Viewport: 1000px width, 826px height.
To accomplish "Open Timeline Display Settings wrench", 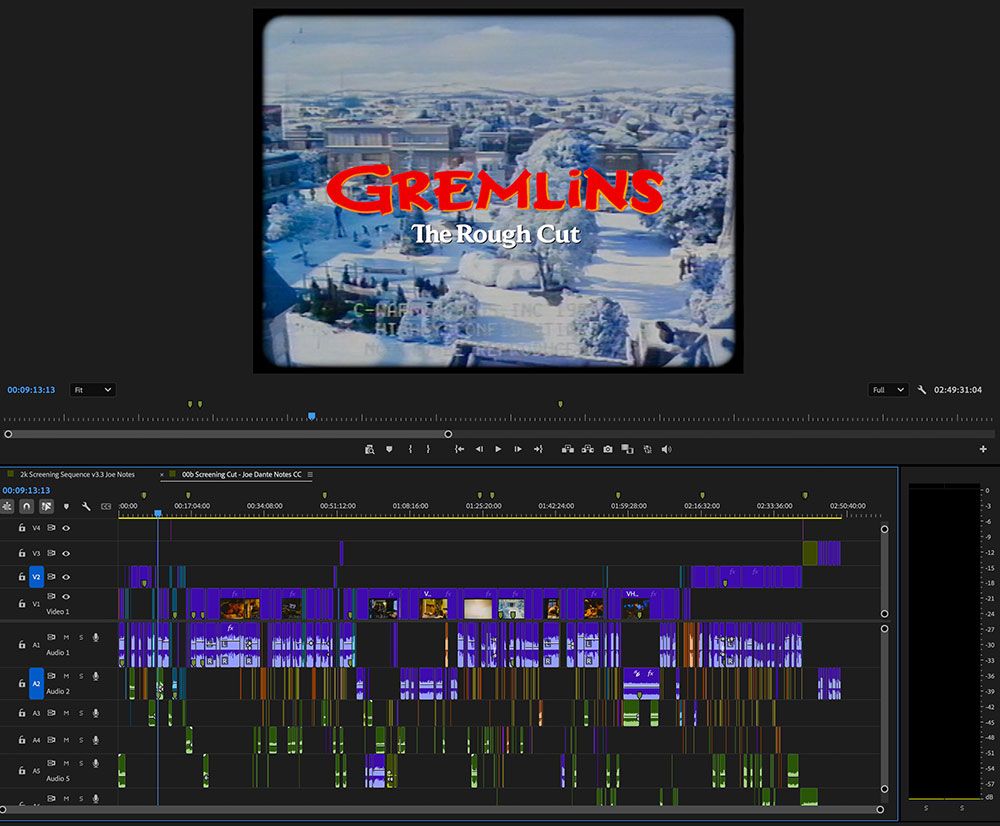I will click(x=86, y=506).
